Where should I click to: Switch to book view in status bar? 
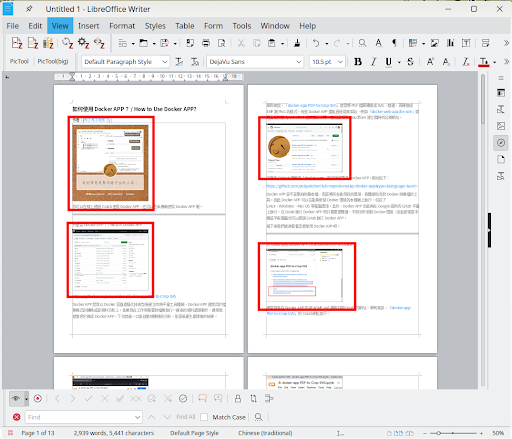pyautogui.click(x=410, y=433)
